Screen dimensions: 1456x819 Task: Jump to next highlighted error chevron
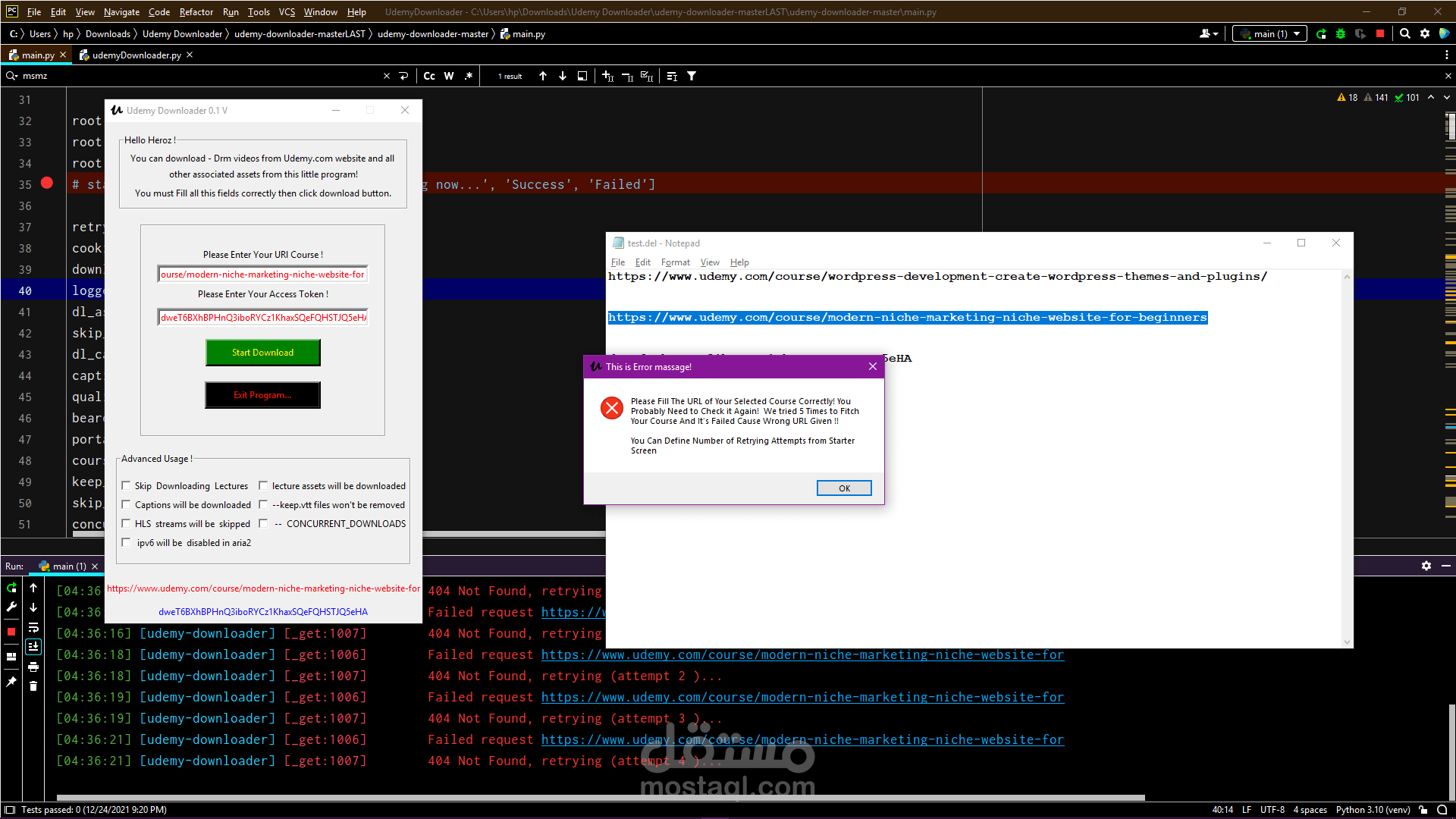pos(1446,98)
